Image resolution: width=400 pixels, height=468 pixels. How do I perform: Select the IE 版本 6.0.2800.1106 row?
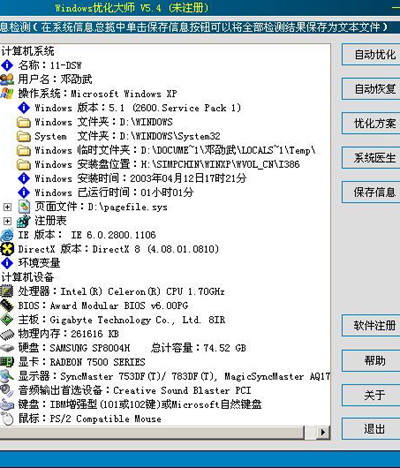[x=87, y=235]
